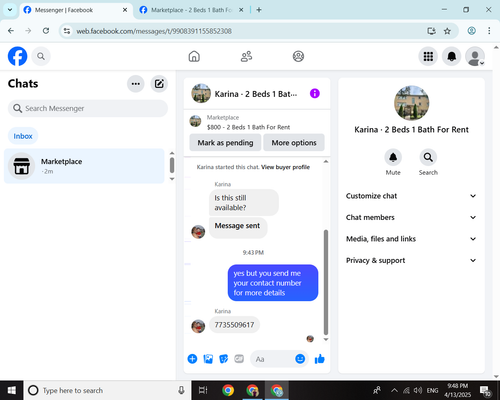Select the Inbox tab
500x400 pixels.
[23, 136]
